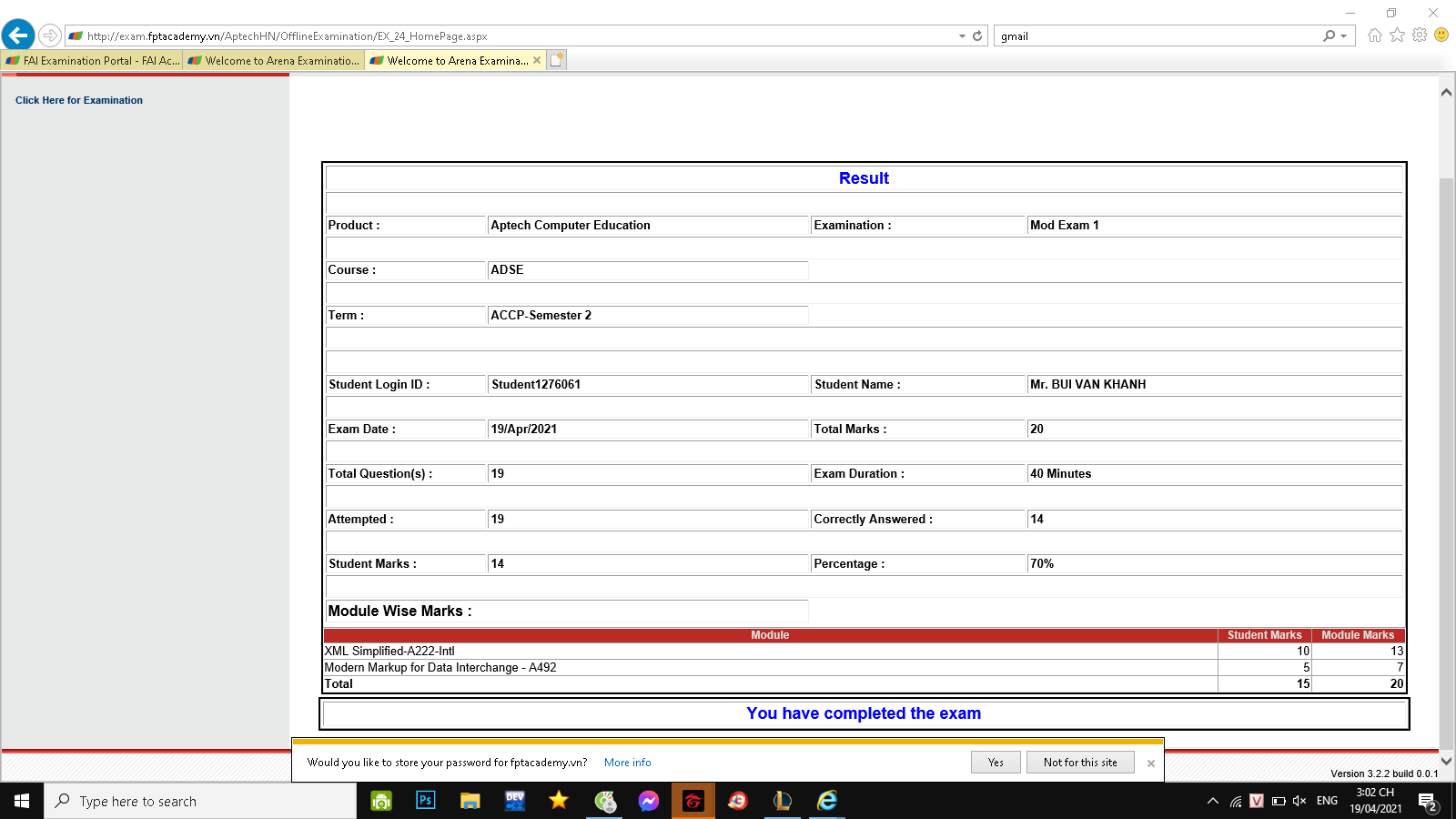Click the vertical scrollbar thumb

coord(1446,462)
